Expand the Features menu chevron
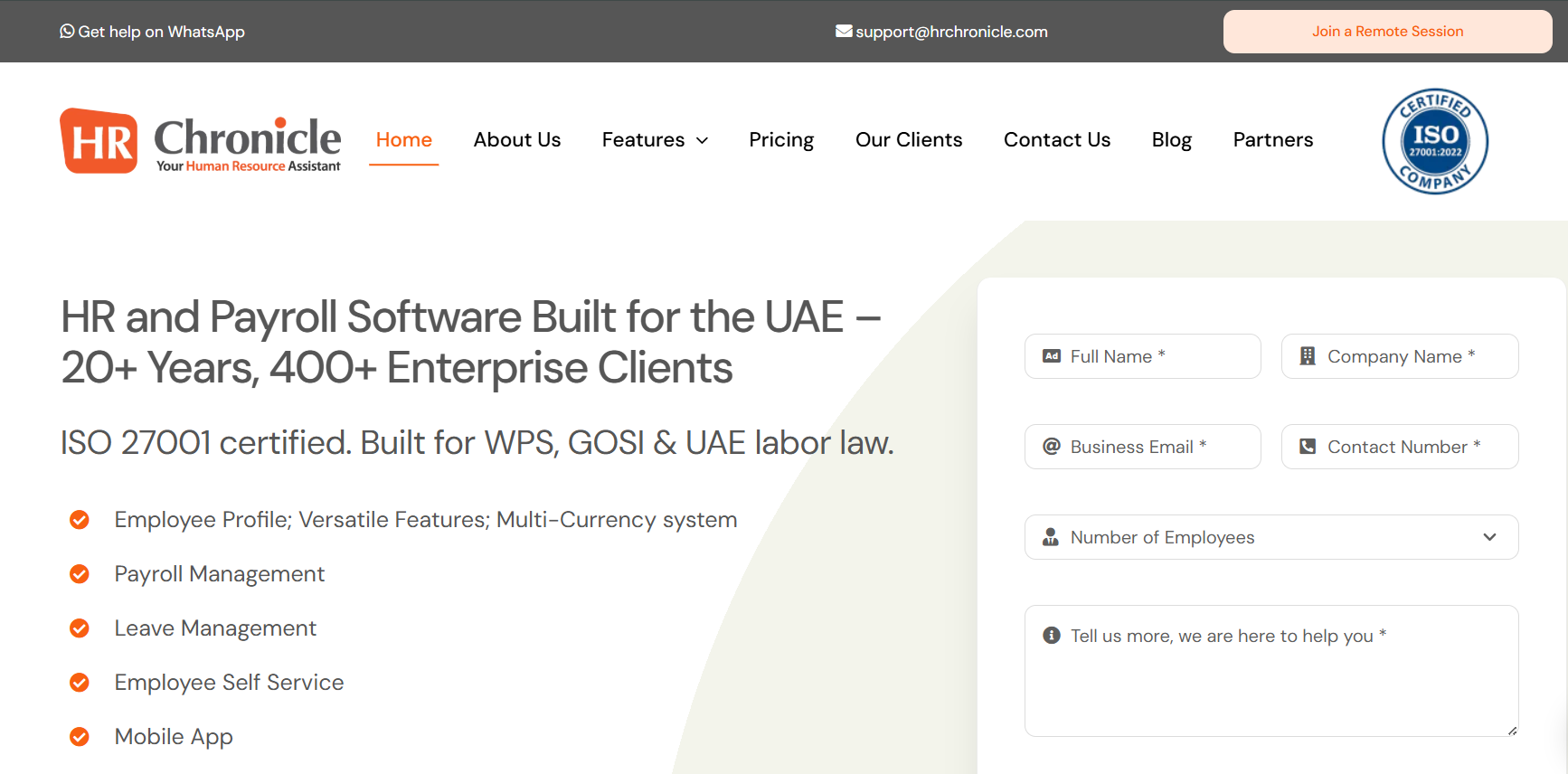1568x774 pixels. [x=702, y=140]
